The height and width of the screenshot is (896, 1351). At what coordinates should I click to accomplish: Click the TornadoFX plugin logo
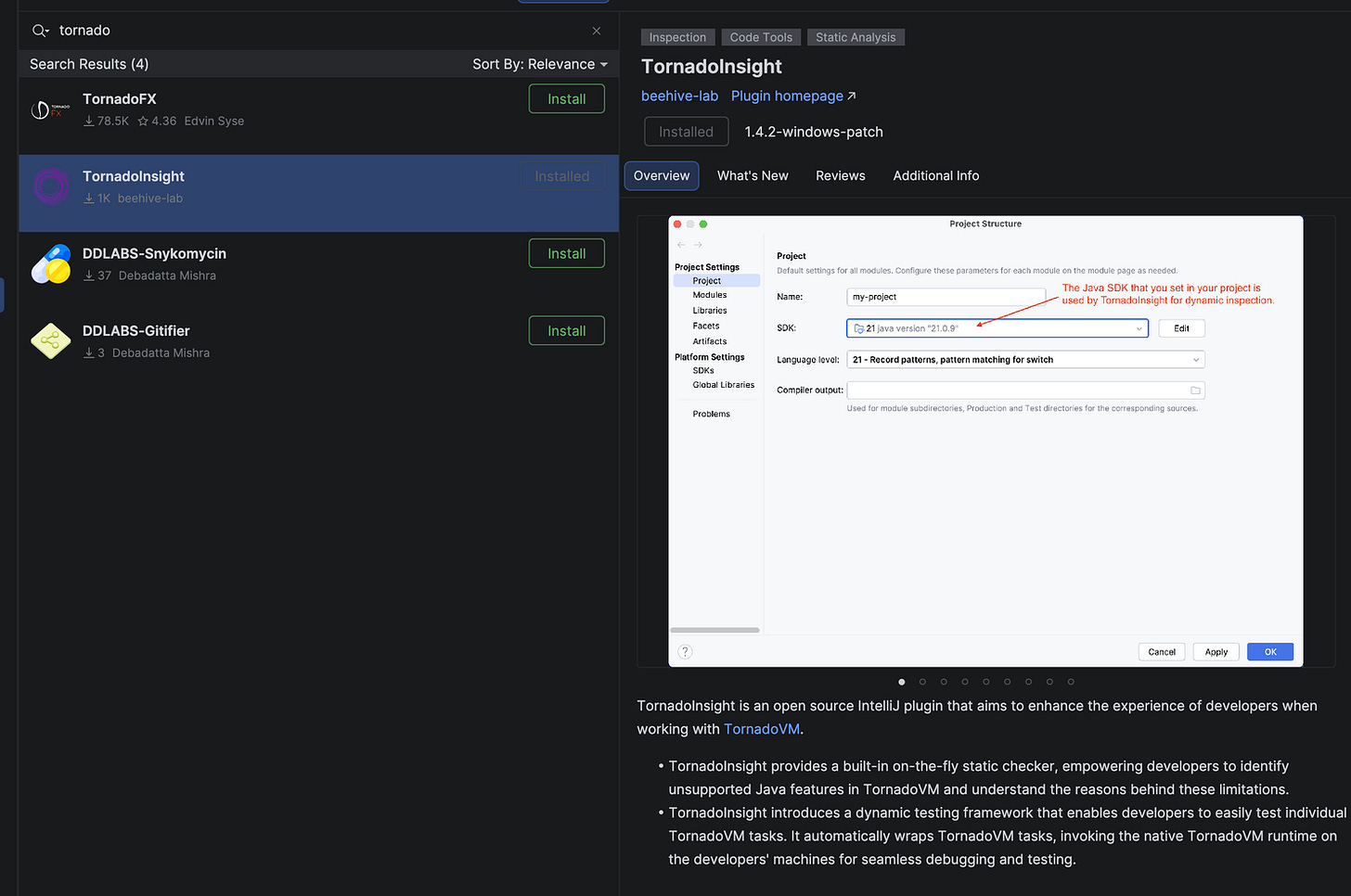coord(51,110)
